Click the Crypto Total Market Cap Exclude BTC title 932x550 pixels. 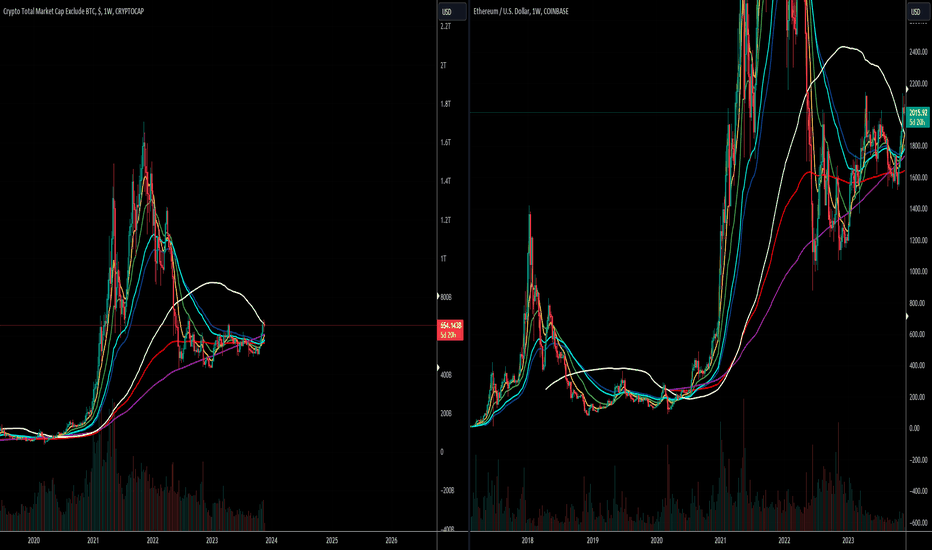point(74,11)
